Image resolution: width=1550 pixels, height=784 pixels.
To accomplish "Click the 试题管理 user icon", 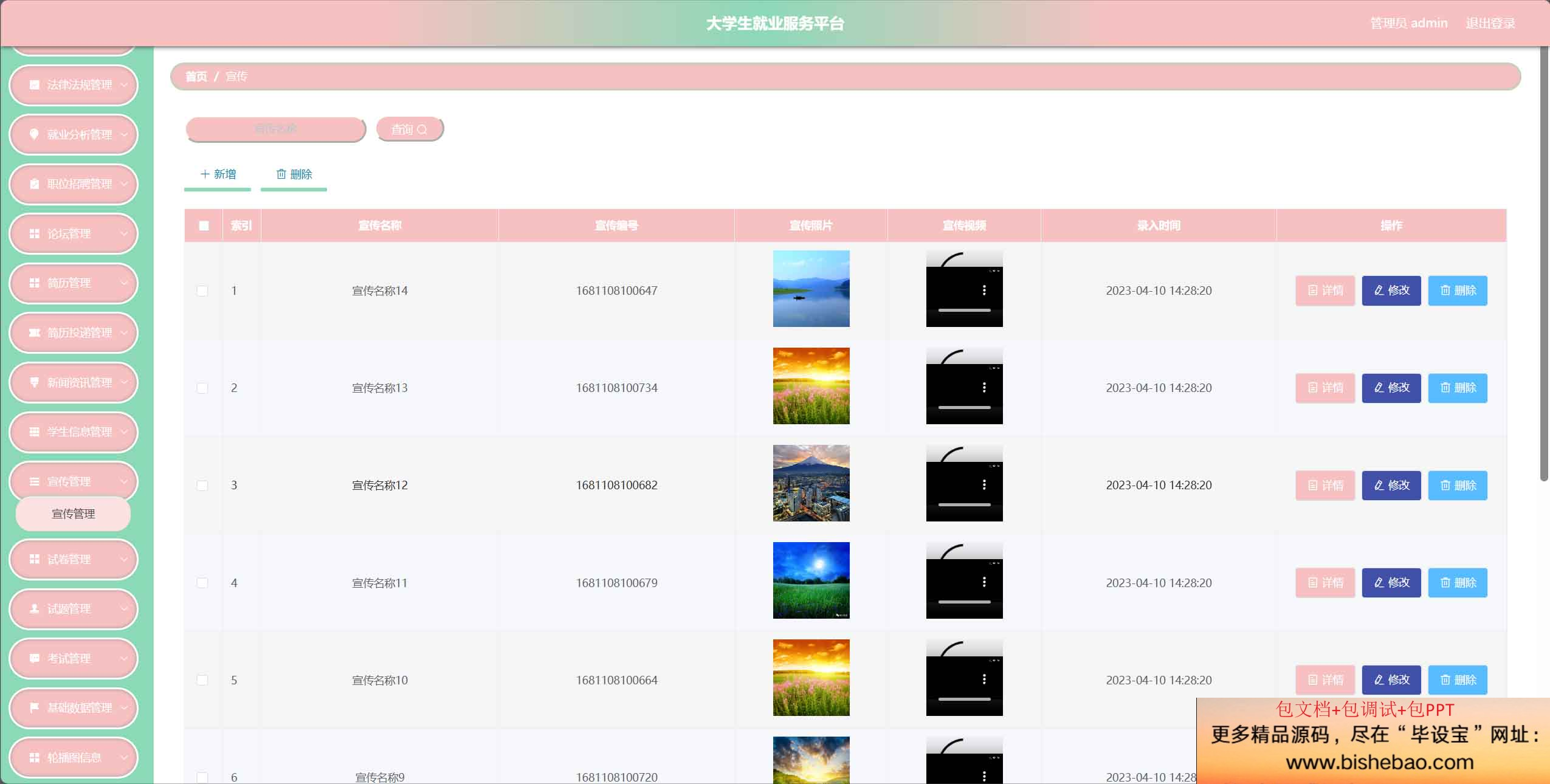I will coord(35,609).
